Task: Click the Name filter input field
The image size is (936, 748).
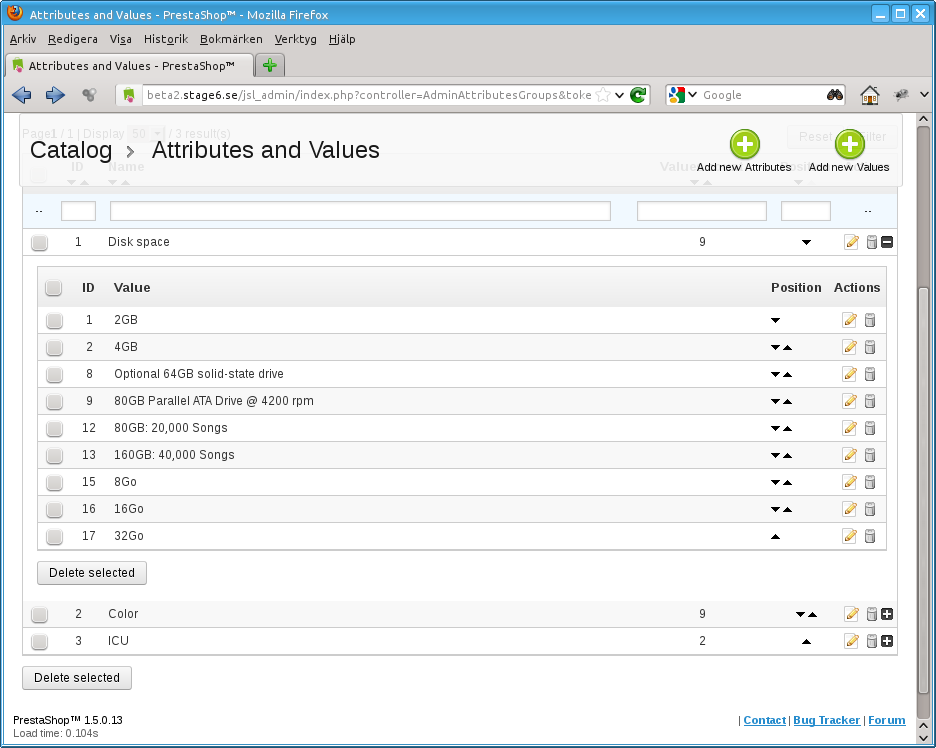Action: pos(360,211)
